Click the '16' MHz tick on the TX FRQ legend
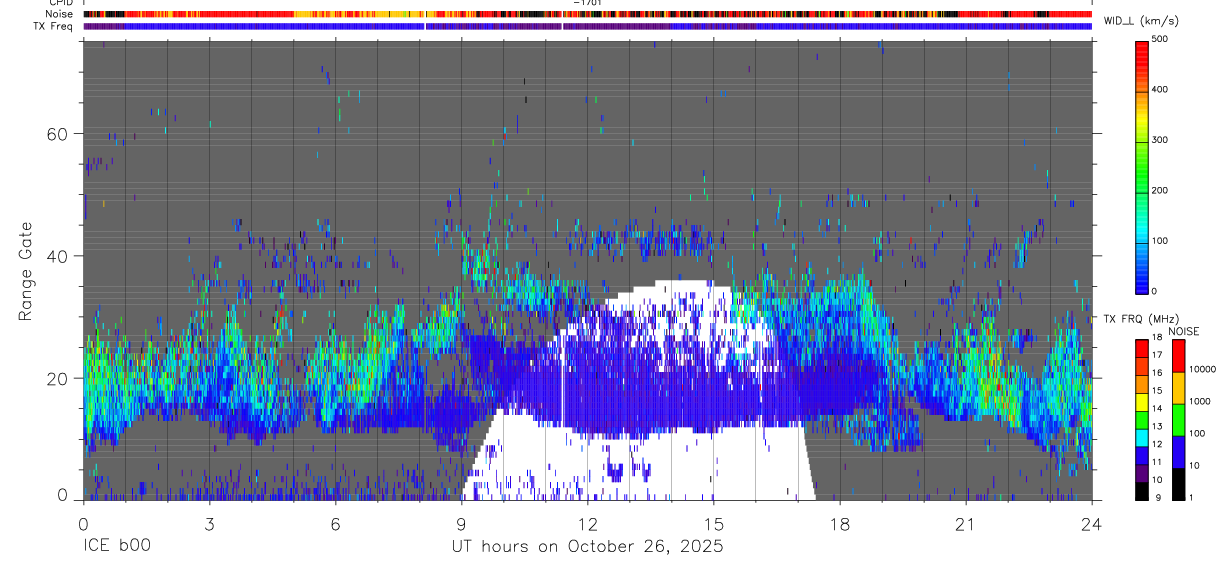 point(1159,373)
